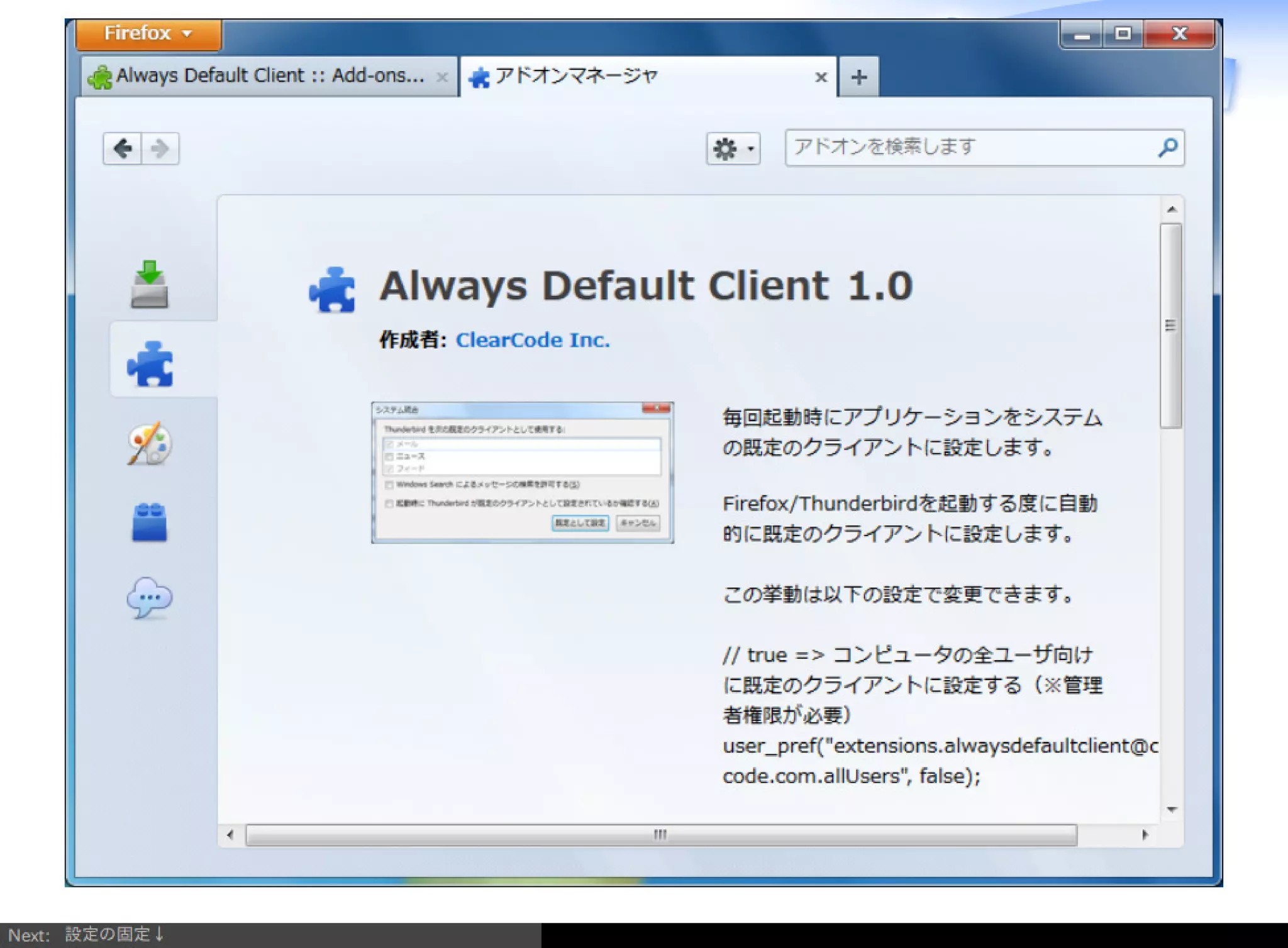Close the Always Default Client Add-ons tab
The image size is (1288, 948).
(442, 77)
